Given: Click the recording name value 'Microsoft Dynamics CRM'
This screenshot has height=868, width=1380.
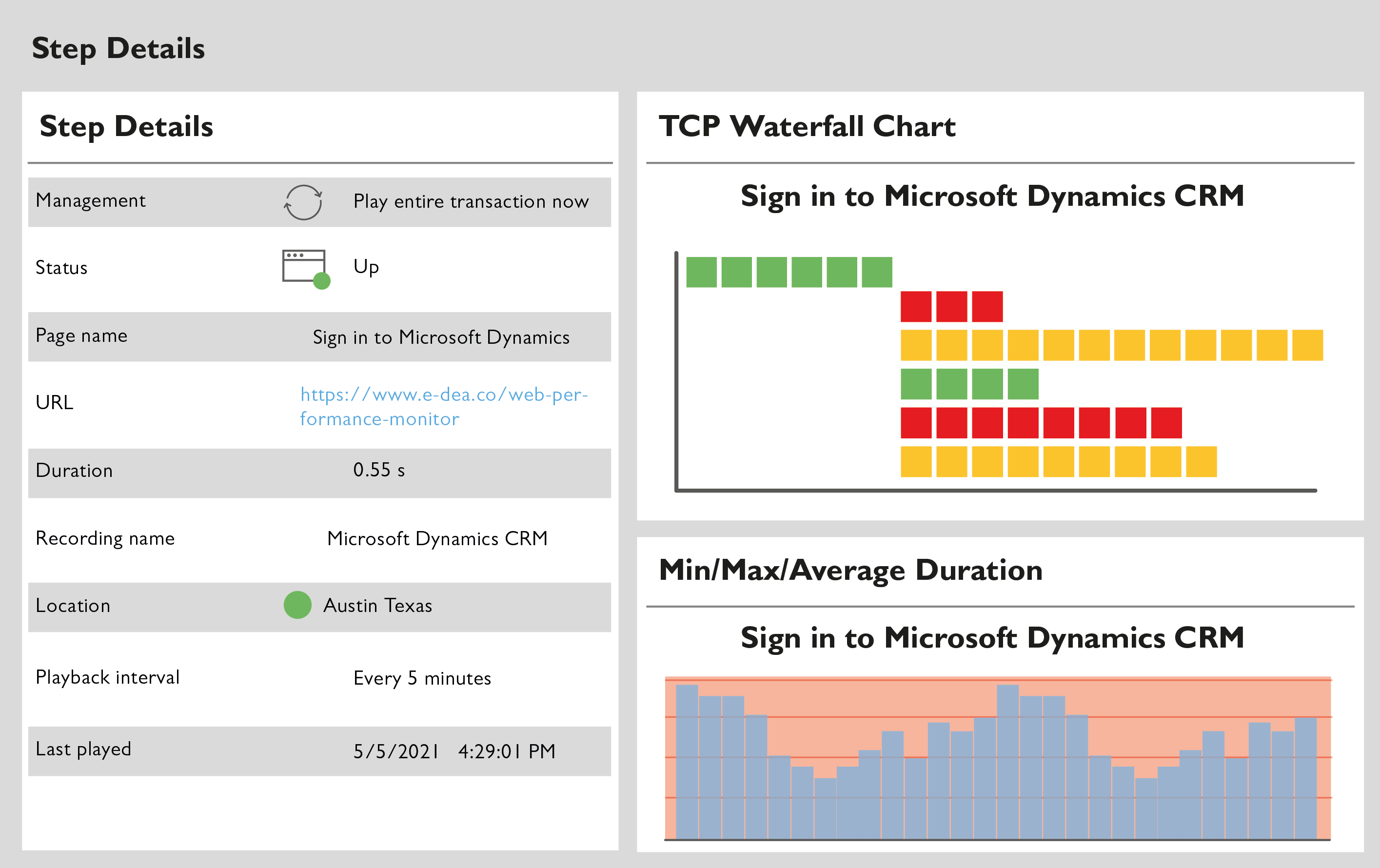Looking at the screenshot, I should 437,538.
